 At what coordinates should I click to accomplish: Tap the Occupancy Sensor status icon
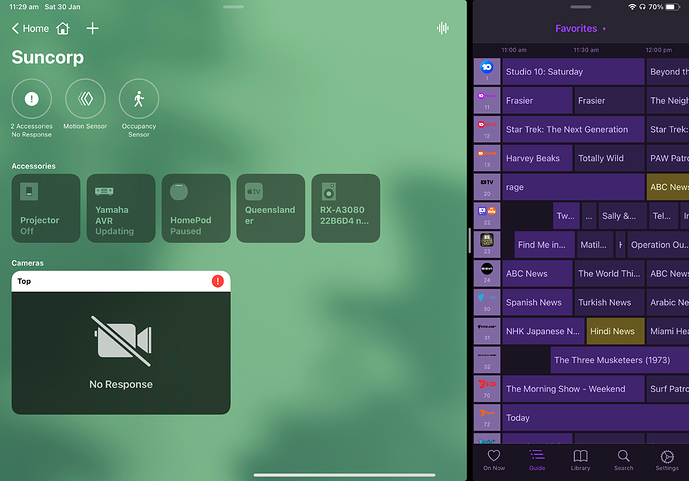[139, 99]
